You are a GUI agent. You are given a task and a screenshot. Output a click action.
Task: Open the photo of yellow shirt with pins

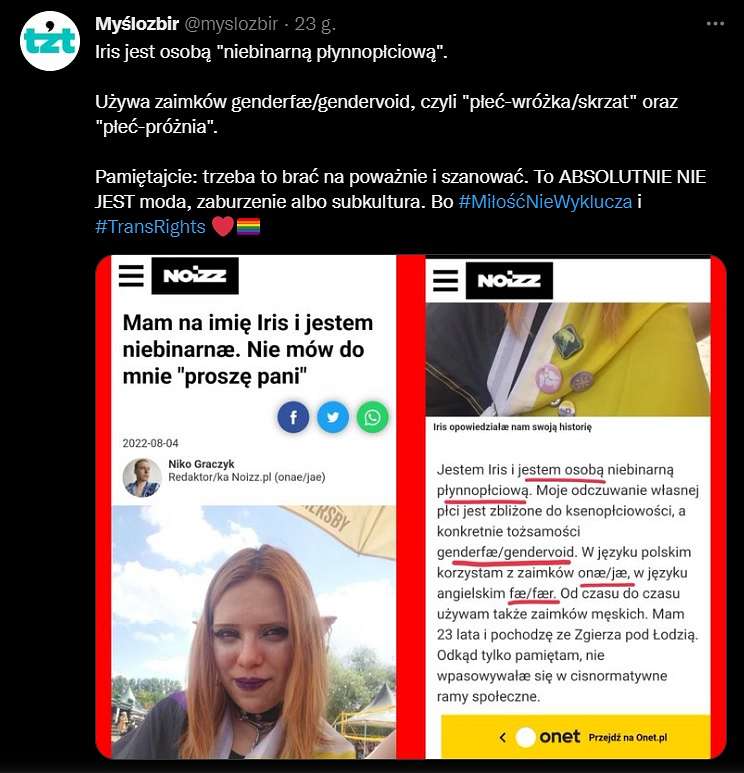click(x=568, y=359)
